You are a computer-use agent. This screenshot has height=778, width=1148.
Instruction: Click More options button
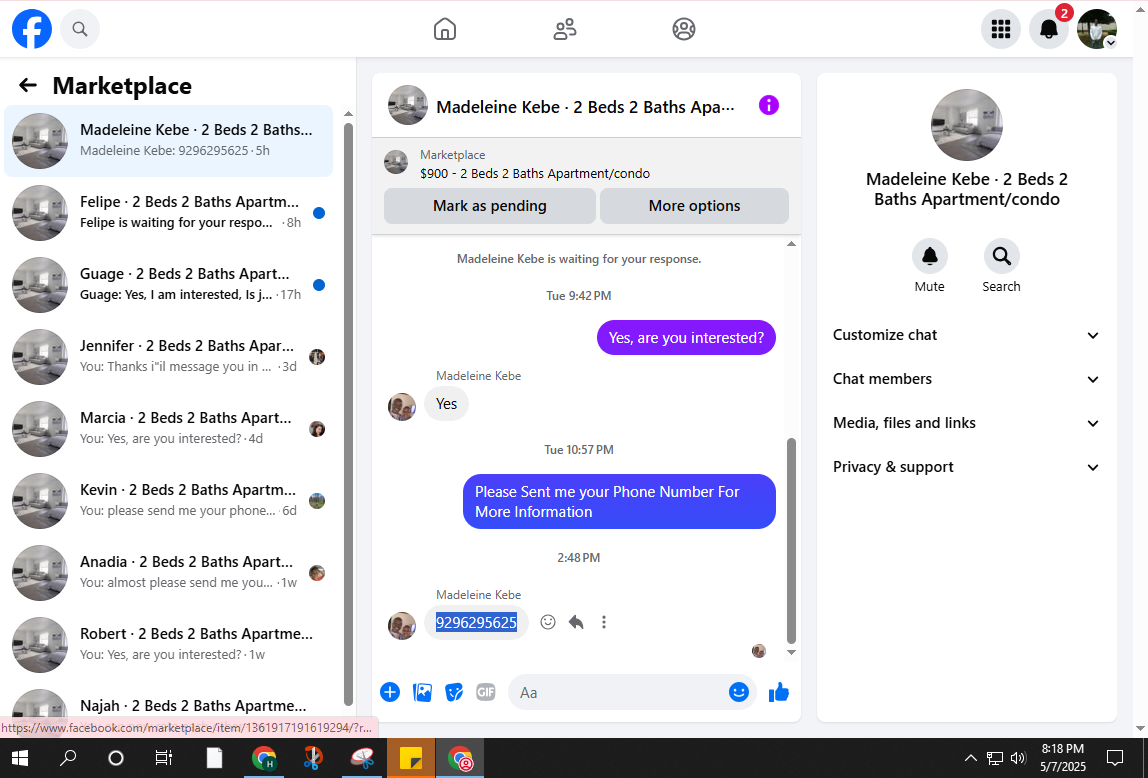[x=694, y=206]
